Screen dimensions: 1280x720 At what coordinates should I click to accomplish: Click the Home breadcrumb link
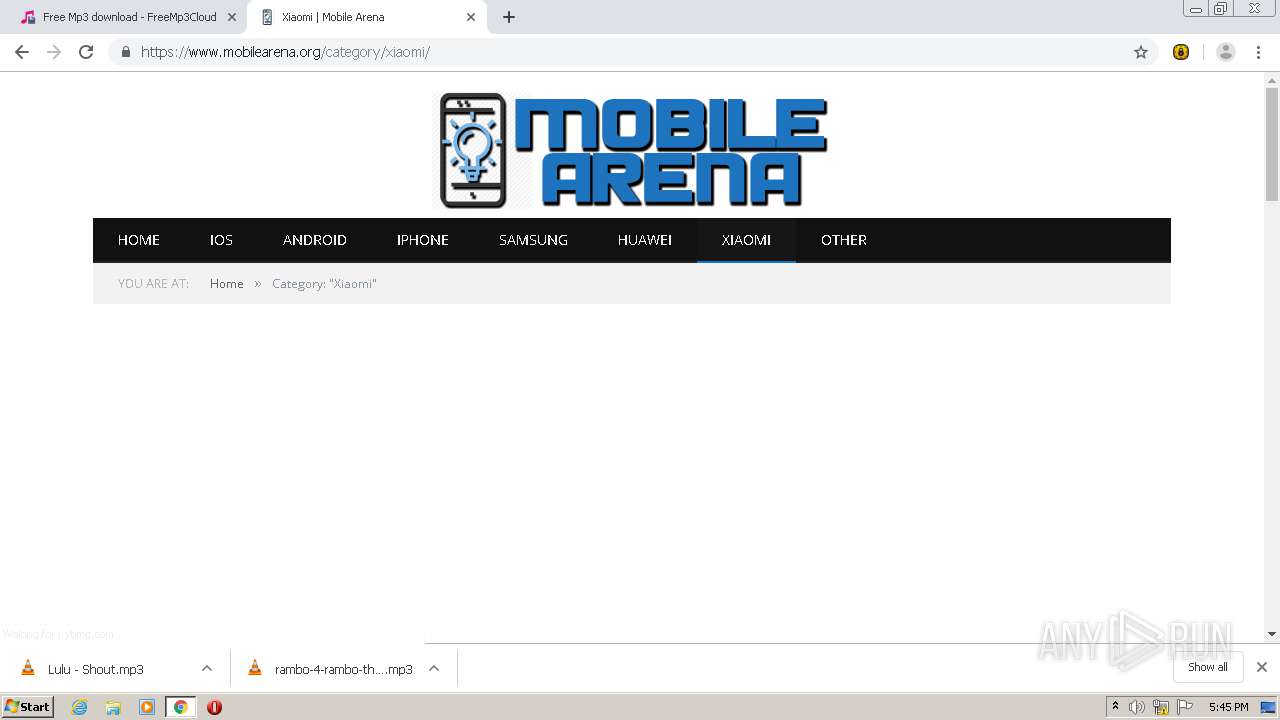[x=226, y=284]
